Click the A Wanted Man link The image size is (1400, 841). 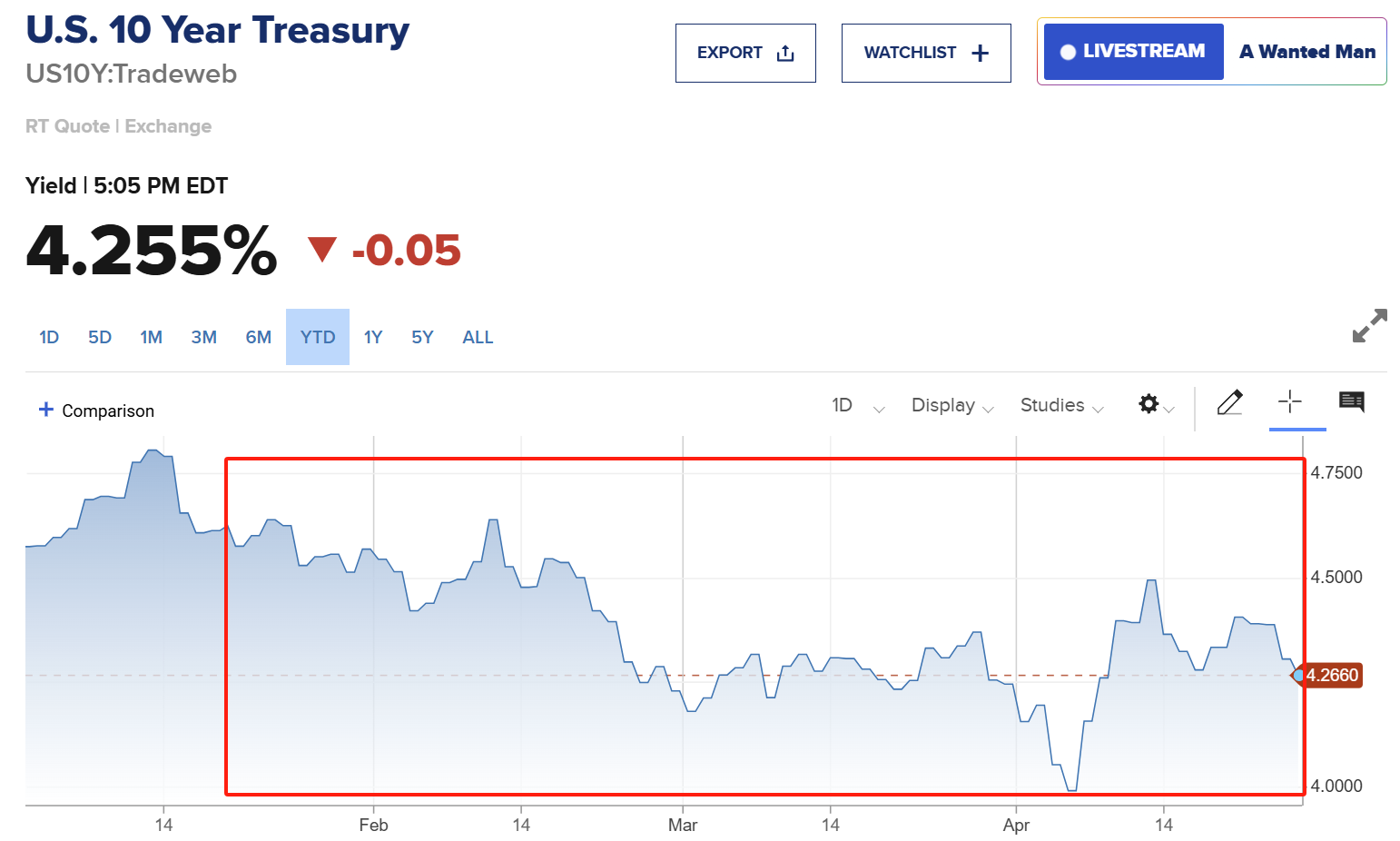[x=1306, y=52]
